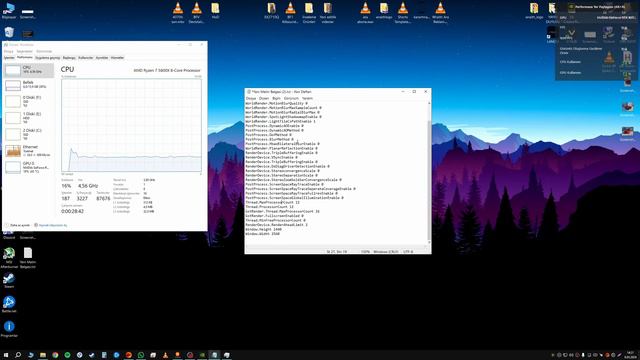The width and height of the screenshot is (640, 360).
Task: Open the taskbar clock and date
Action: [630, 355]
